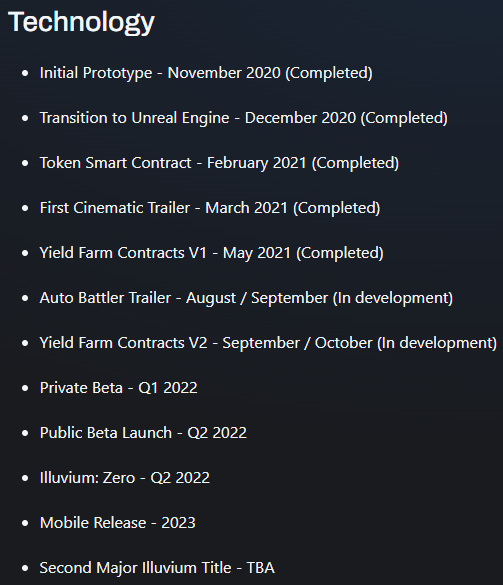This screenshot has width=503, height=585.
Task: Click bullet point beside Mobile Release
Action: point(25,523)
